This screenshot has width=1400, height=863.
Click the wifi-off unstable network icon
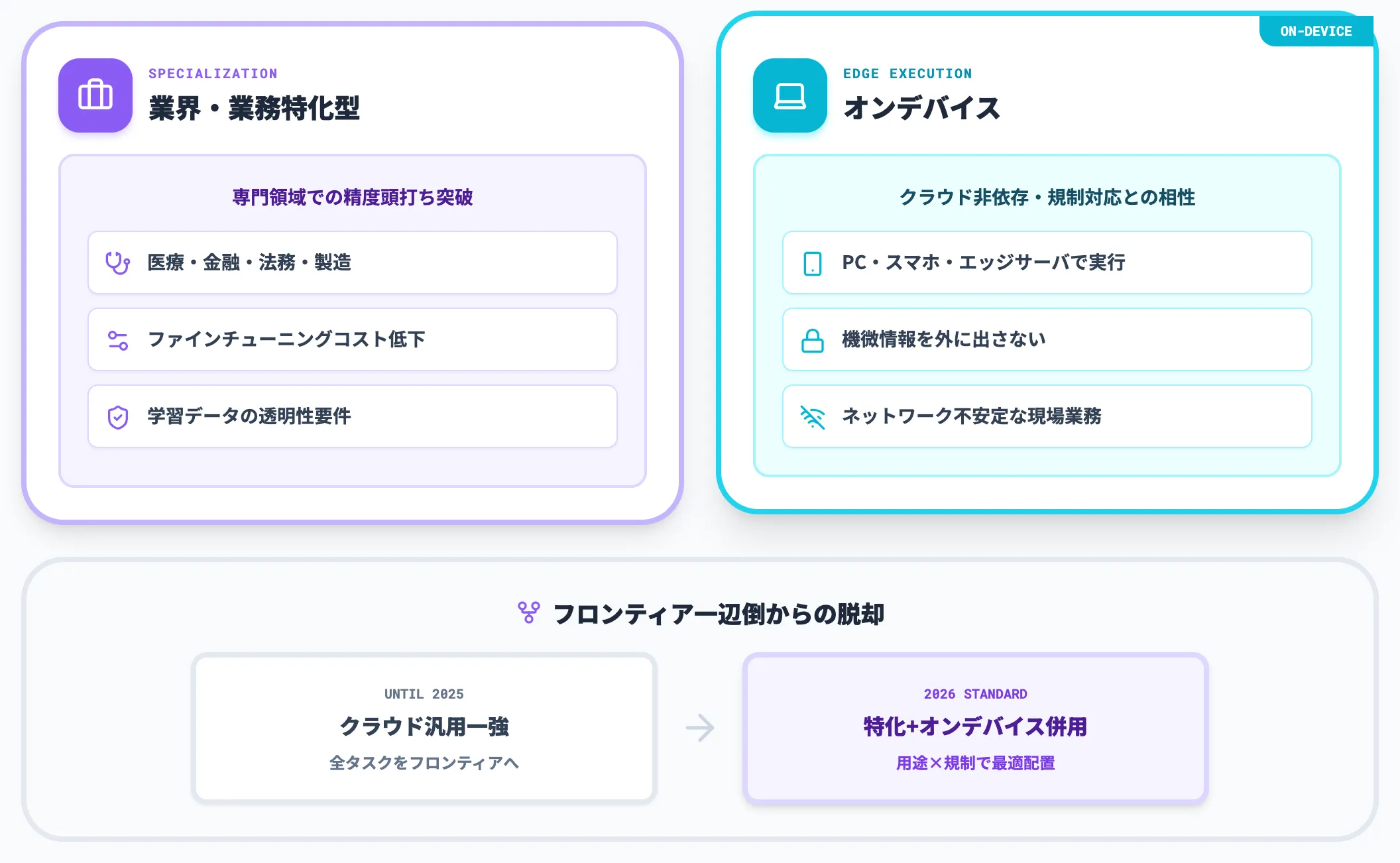click(x=813, y=417)
